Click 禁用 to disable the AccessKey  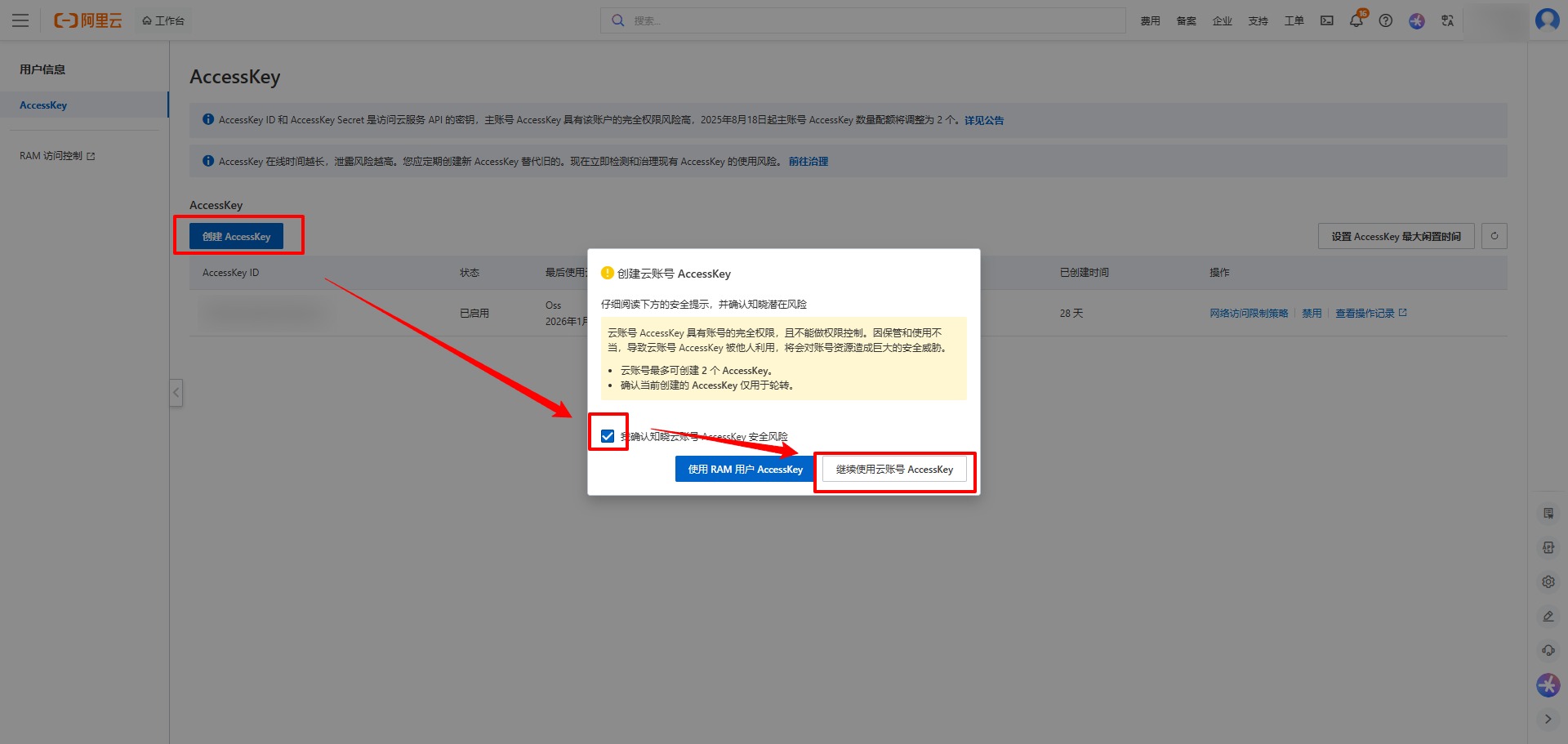point(1312,314)
